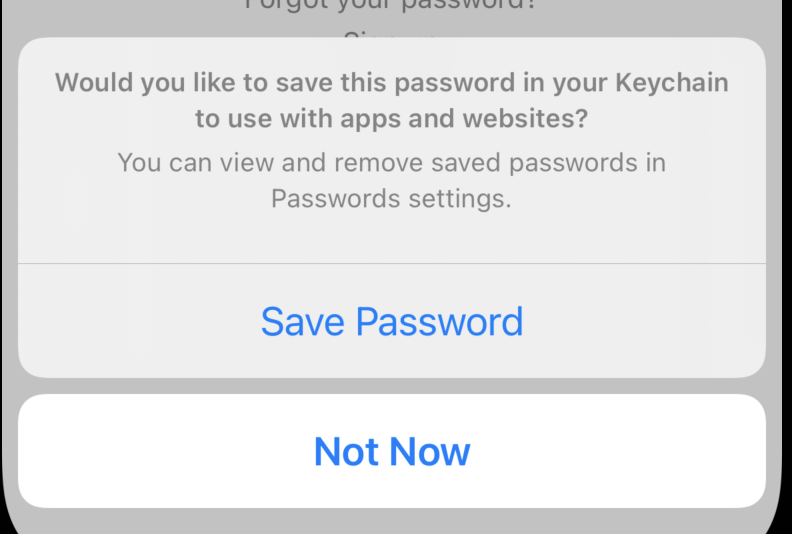This screenshot has width=792, height=534.
Task: Tap the Save Password button
Action: 392,322
